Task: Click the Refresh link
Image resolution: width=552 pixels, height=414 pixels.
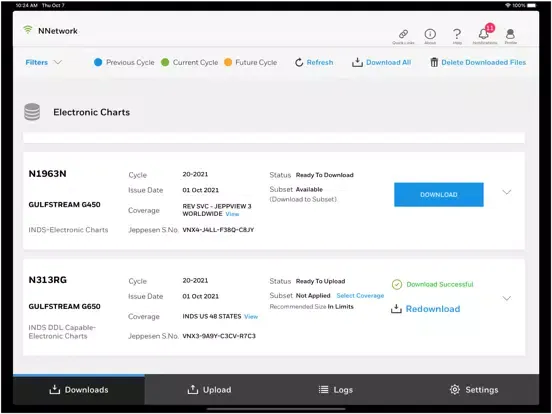Action: pos(320,62)
